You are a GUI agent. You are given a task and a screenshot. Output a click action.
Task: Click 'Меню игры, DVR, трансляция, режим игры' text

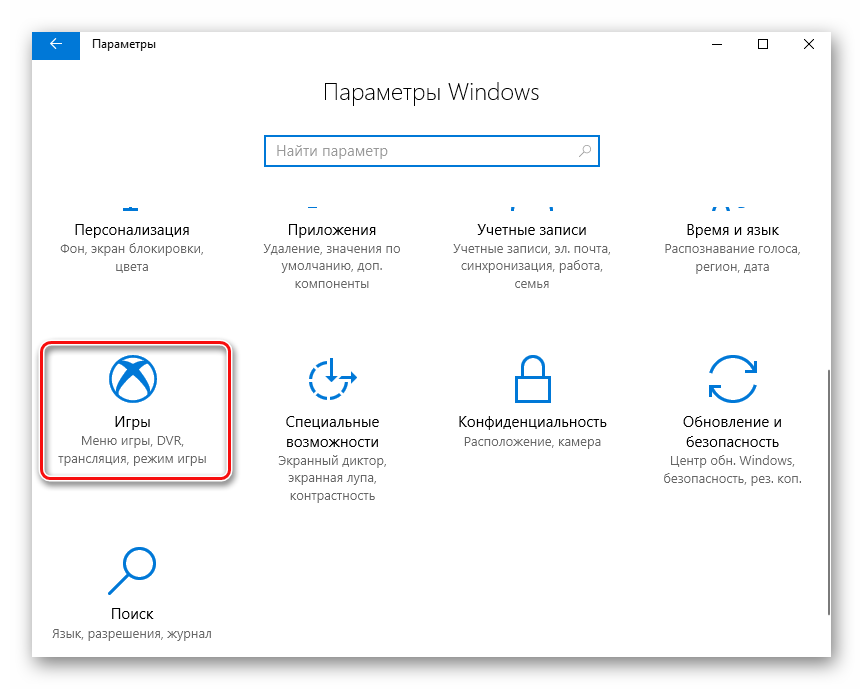point(132,450)
